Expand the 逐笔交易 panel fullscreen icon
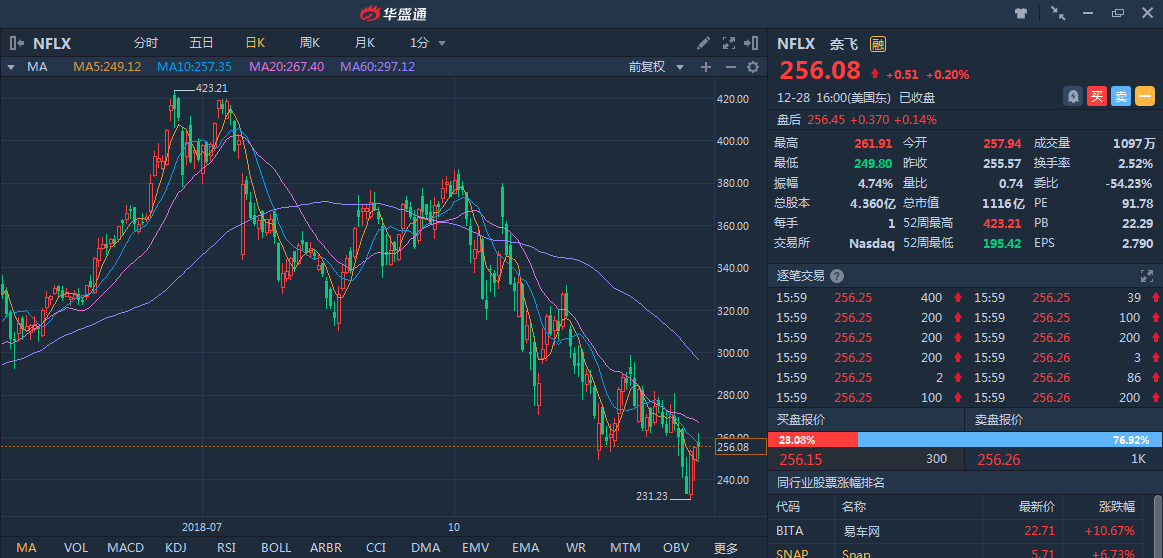The image size is (1163, 558). [1147, 276]
